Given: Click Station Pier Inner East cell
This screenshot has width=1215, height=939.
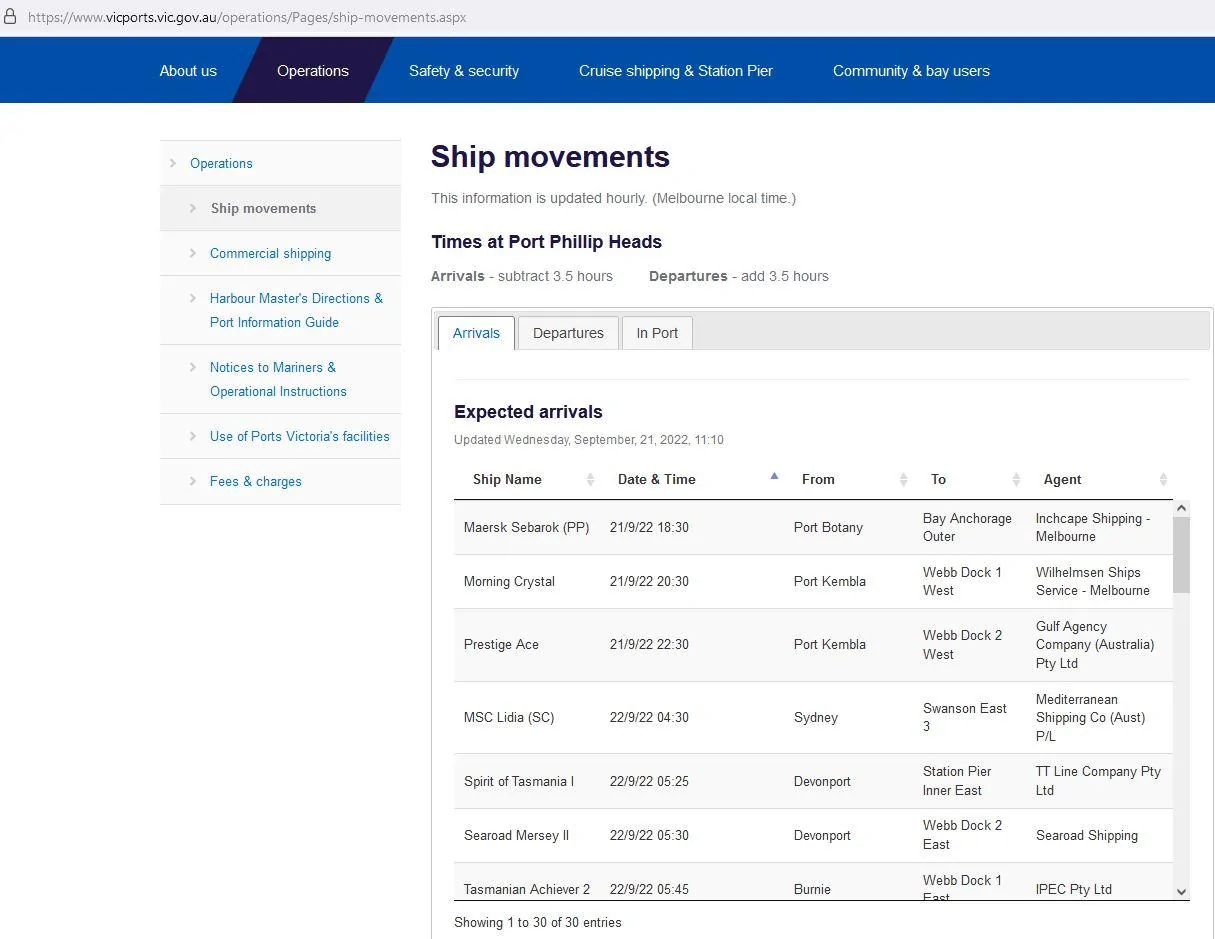Looking at the screenshot, I should pos(957,781).
